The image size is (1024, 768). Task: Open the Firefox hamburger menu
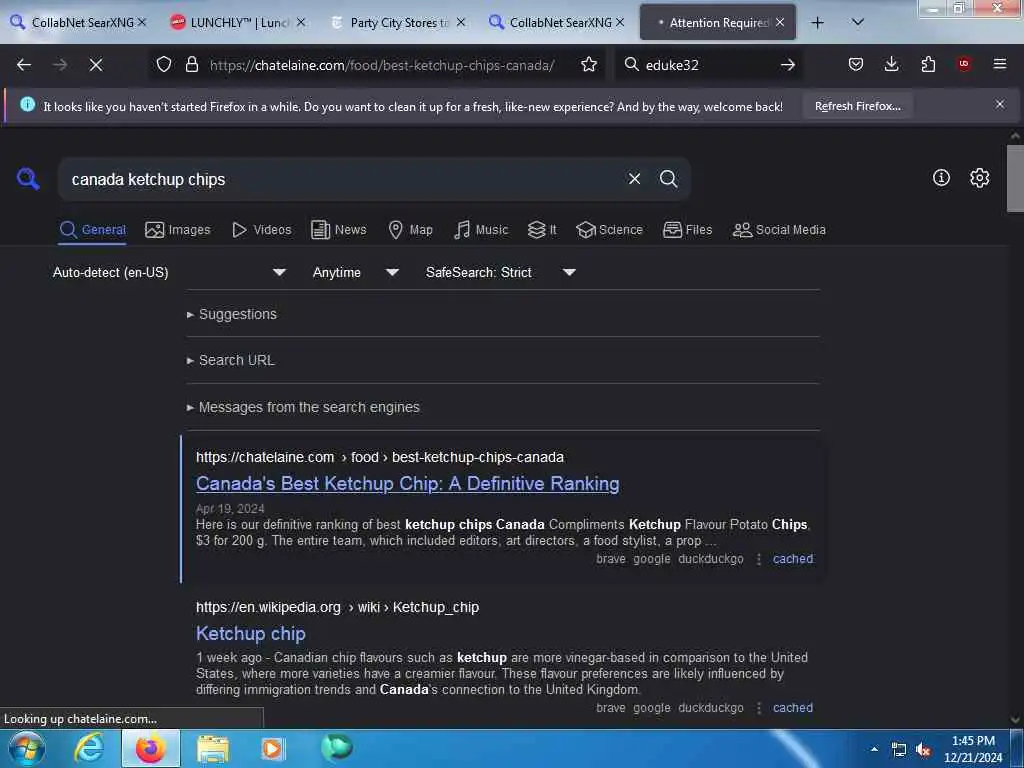999,64
